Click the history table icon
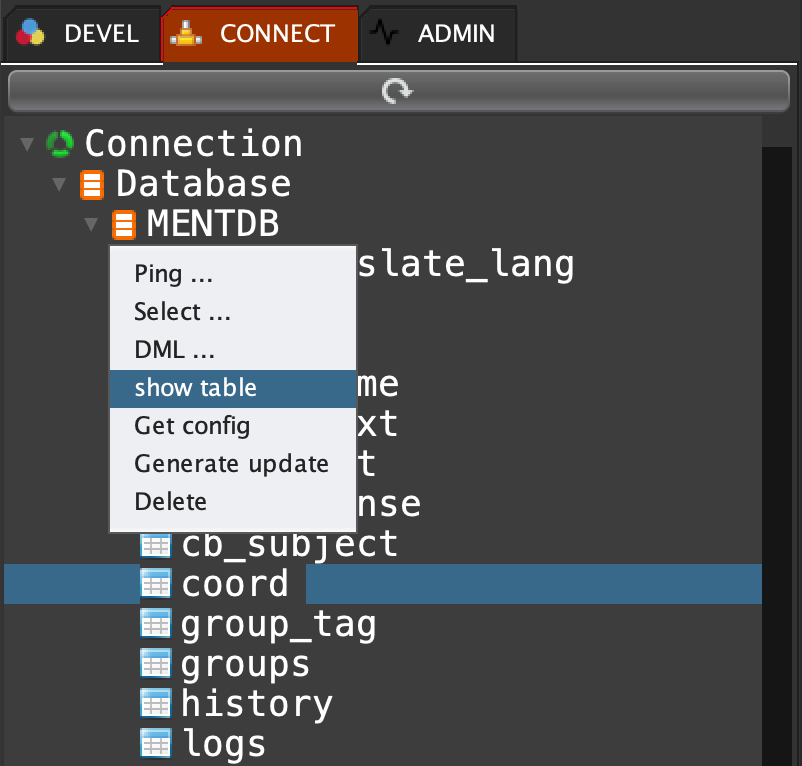 (155, 704)
